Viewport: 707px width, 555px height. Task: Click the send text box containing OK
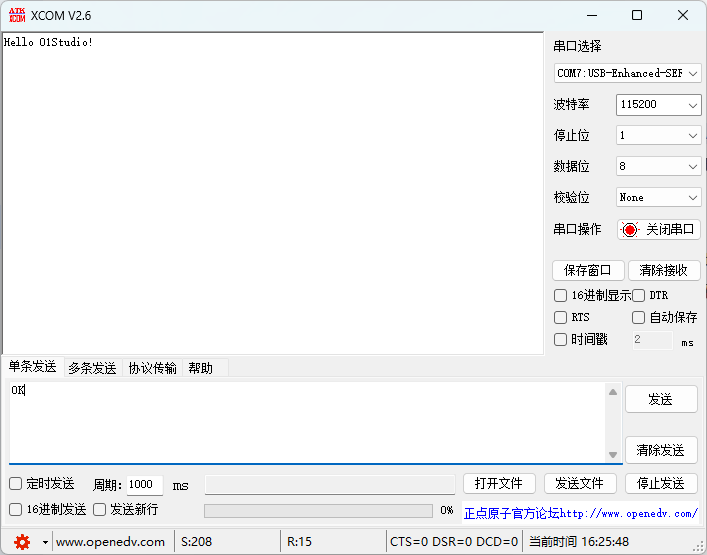[307, 422]
